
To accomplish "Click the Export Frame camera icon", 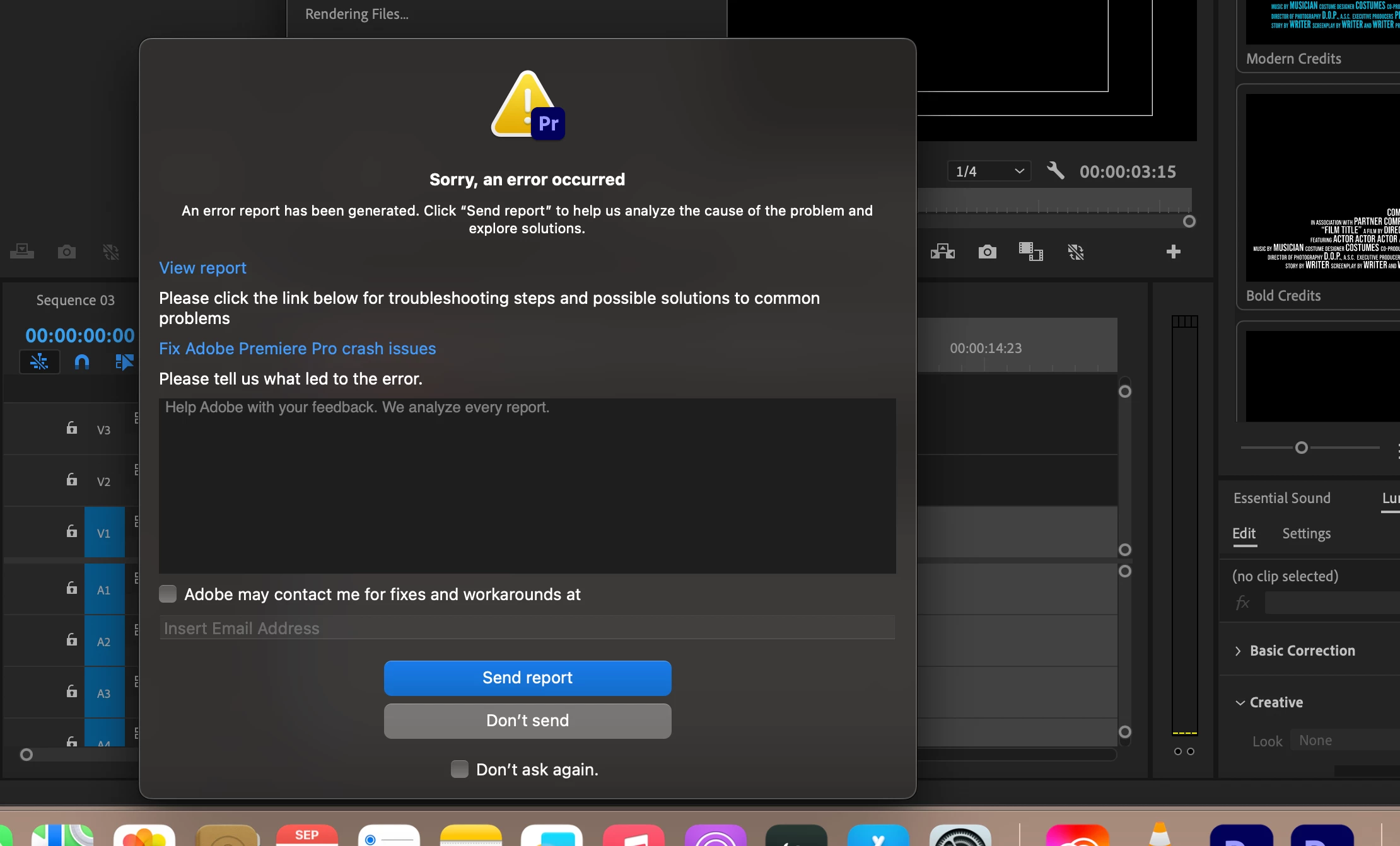I will click(987, 252).
